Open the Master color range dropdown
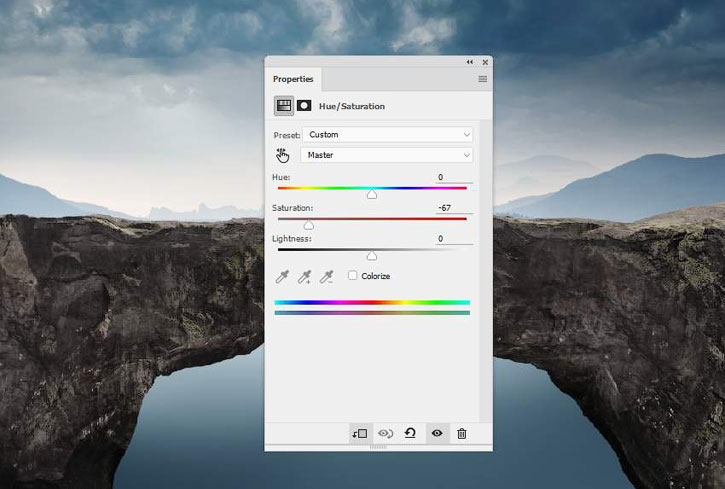Screen dimensions: 725x489 point(386,155)
